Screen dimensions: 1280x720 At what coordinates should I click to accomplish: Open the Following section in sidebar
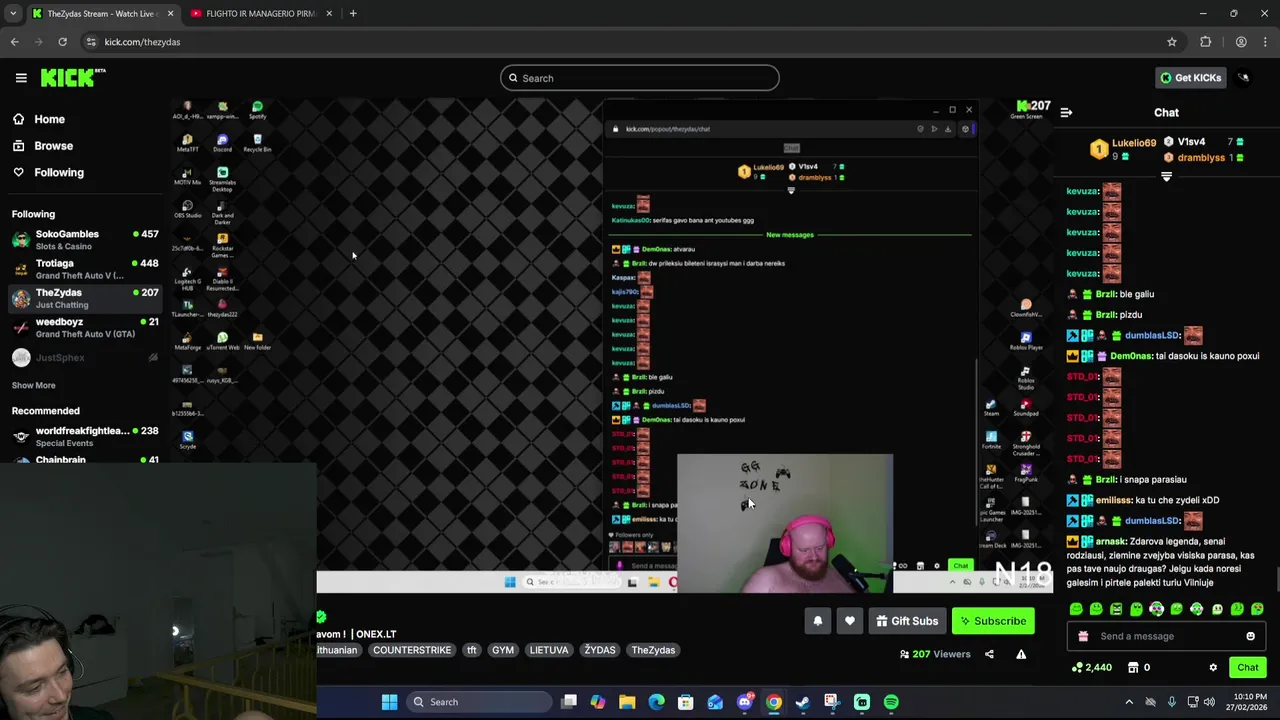[x=59, y=172]
